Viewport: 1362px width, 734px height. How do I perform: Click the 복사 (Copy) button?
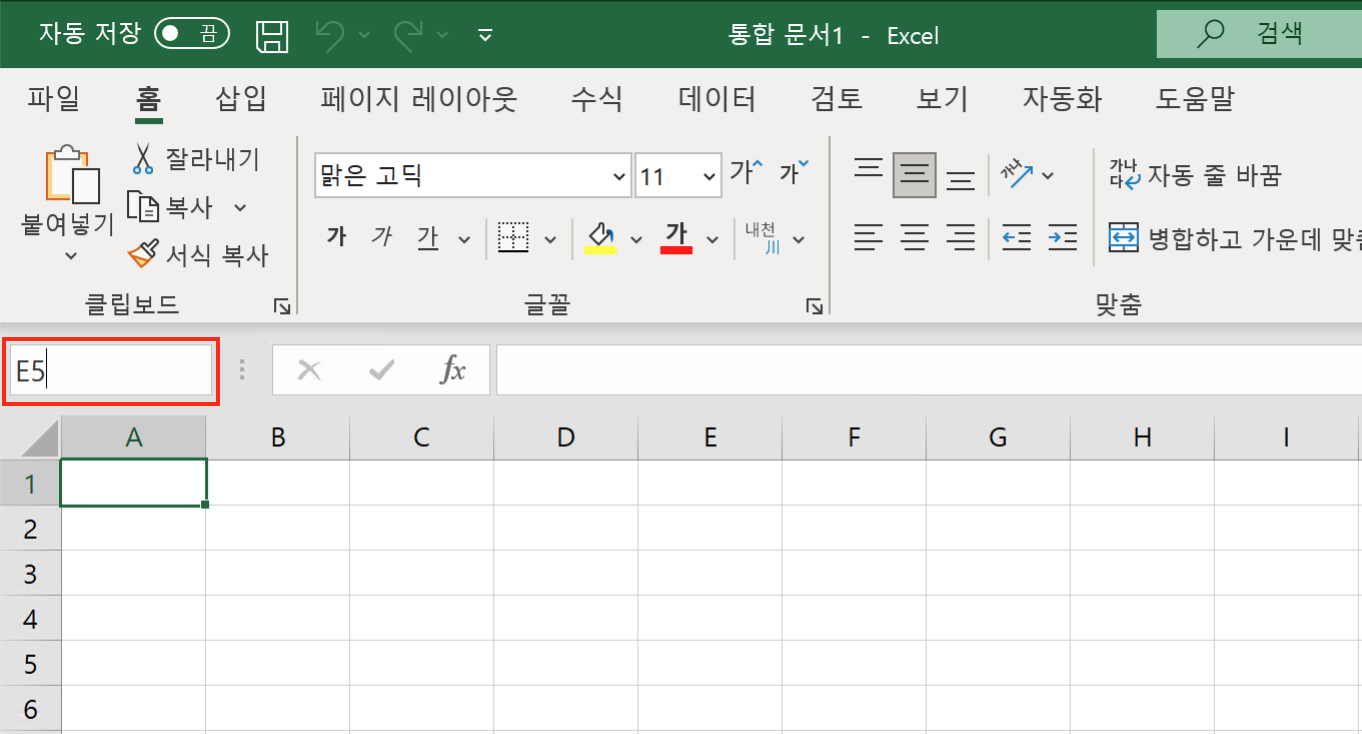[x=171, y=207]
